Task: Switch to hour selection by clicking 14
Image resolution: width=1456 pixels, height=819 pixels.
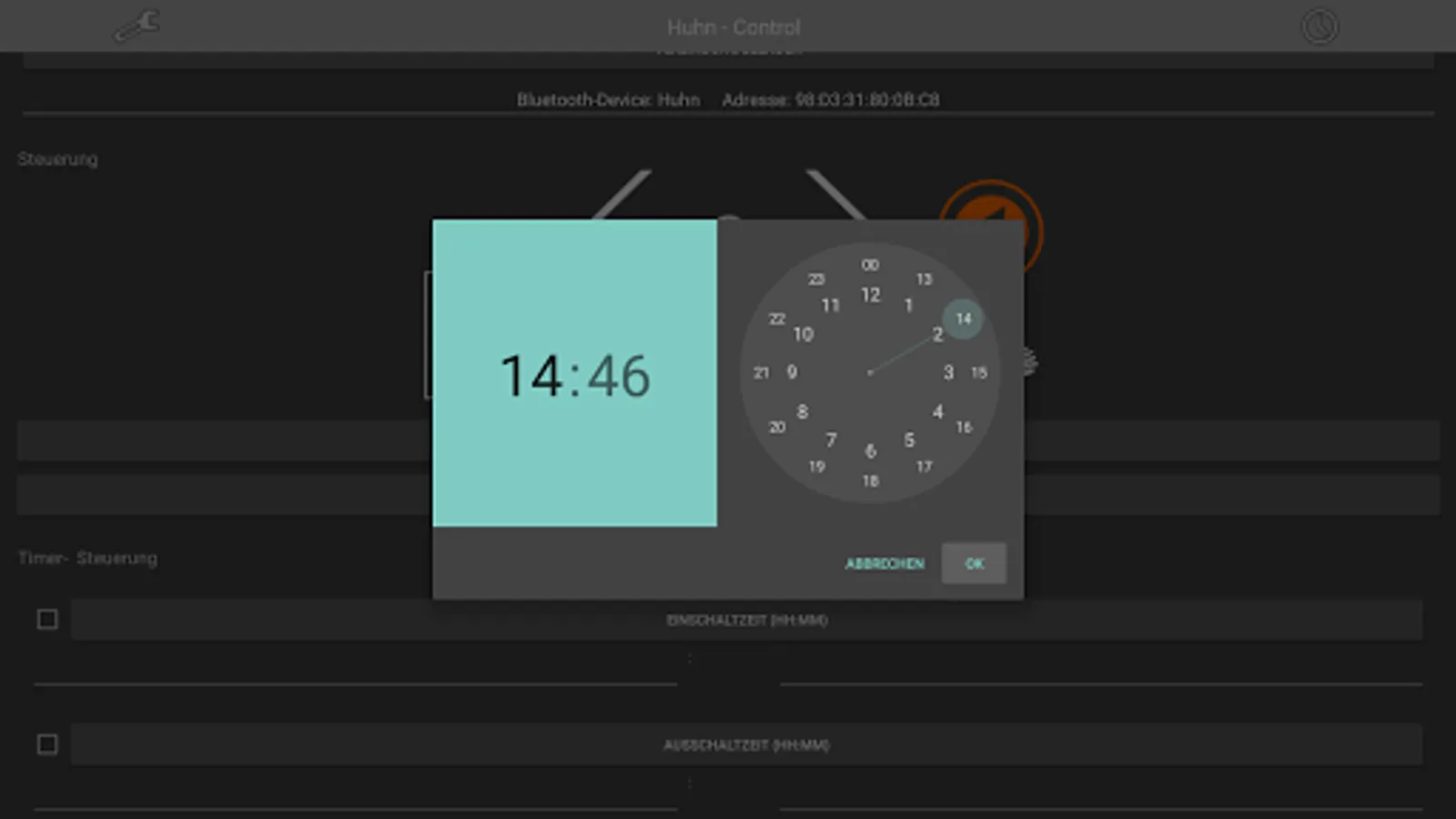Action: click(530, 373)
